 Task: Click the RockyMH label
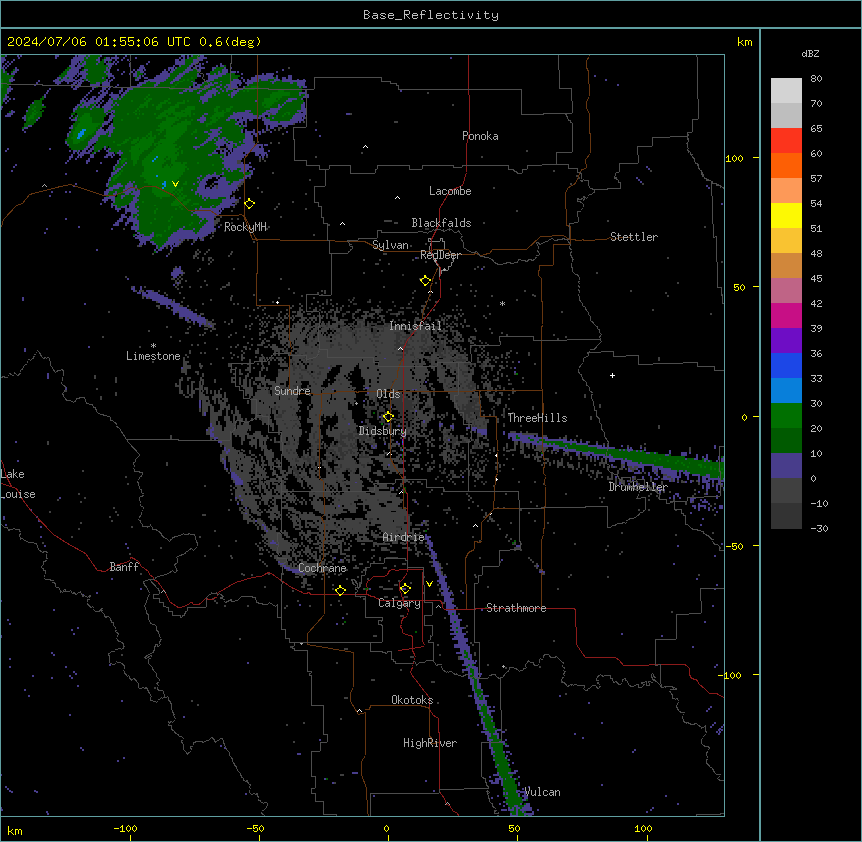coord(245,227)
